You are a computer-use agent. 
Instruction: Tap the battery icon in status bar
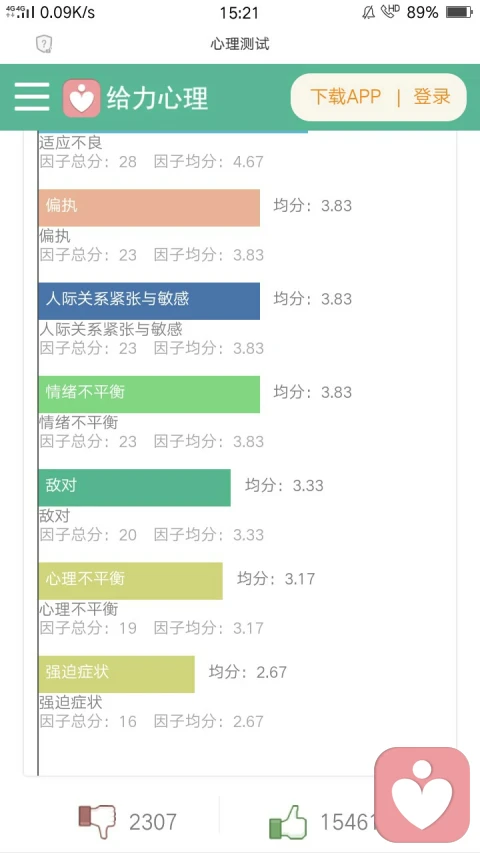pyautogui.click(x=459, y=13)
